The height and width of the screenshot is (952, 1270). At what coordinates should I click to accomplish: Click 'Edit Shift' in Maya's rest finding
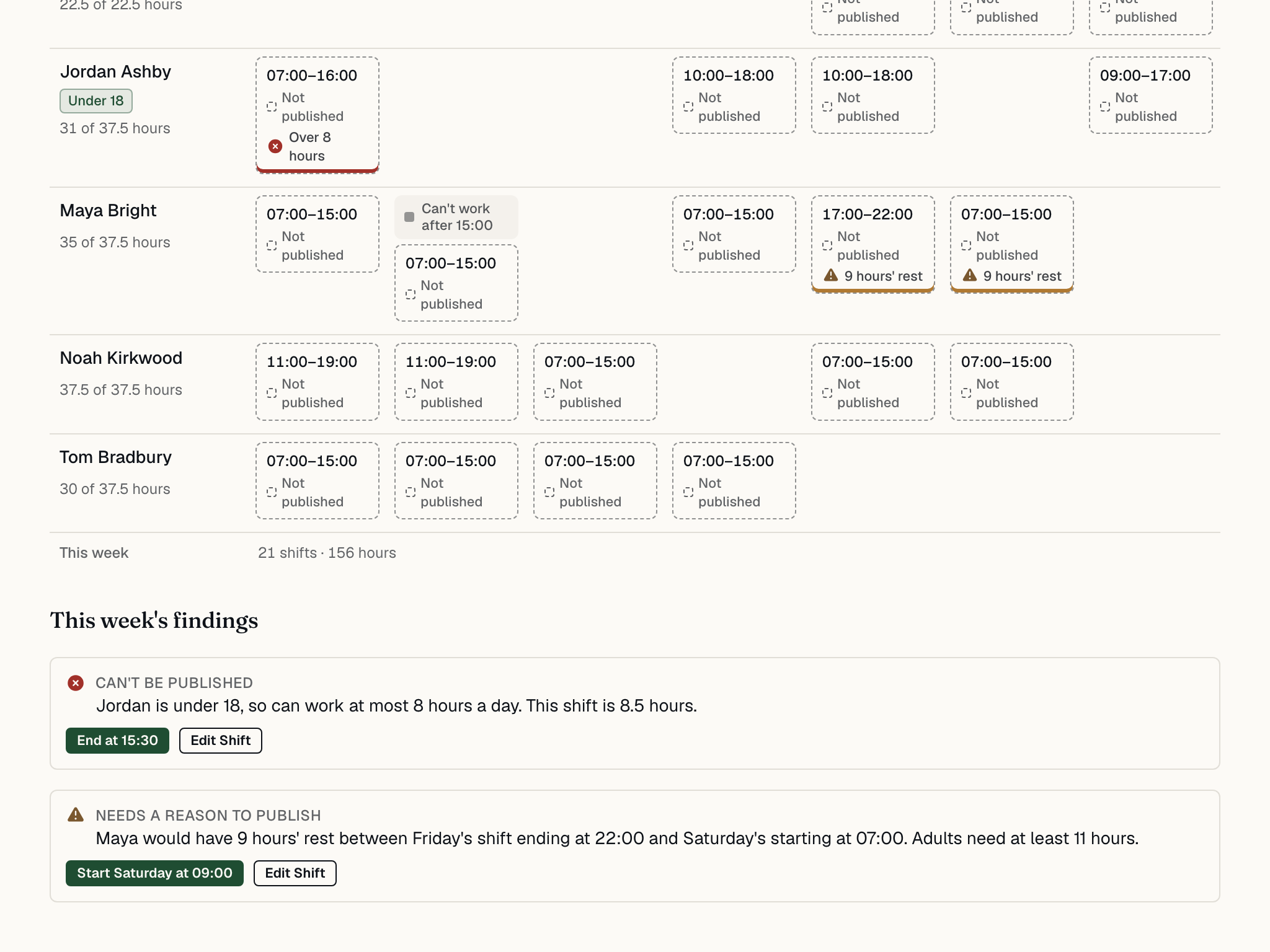coord(295,873)
